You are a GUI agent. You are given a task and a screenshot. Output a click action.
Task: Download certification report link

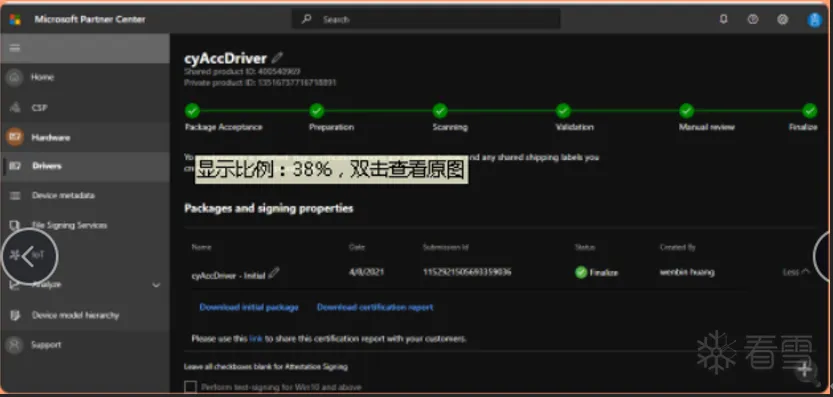pos(375,307)
